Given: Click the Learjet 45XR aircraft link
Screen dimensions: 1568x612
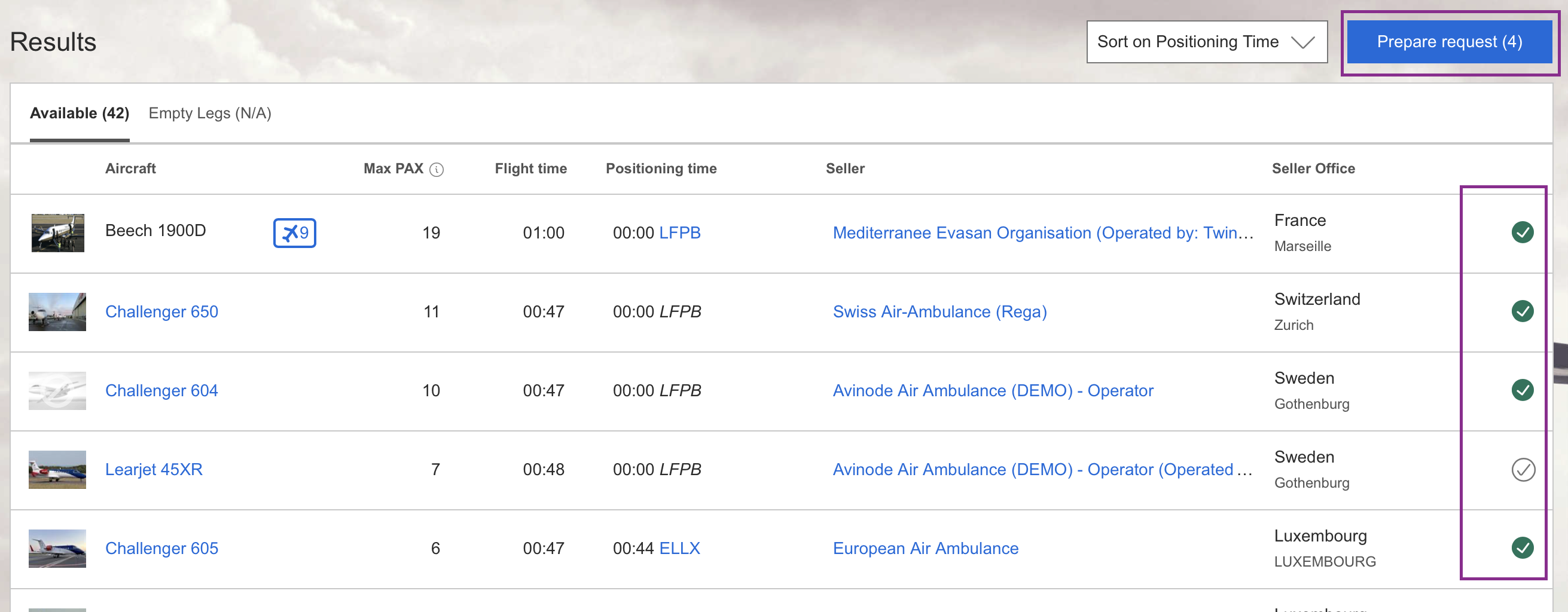Looking at the screenshot, I should (x=153, y=470).
